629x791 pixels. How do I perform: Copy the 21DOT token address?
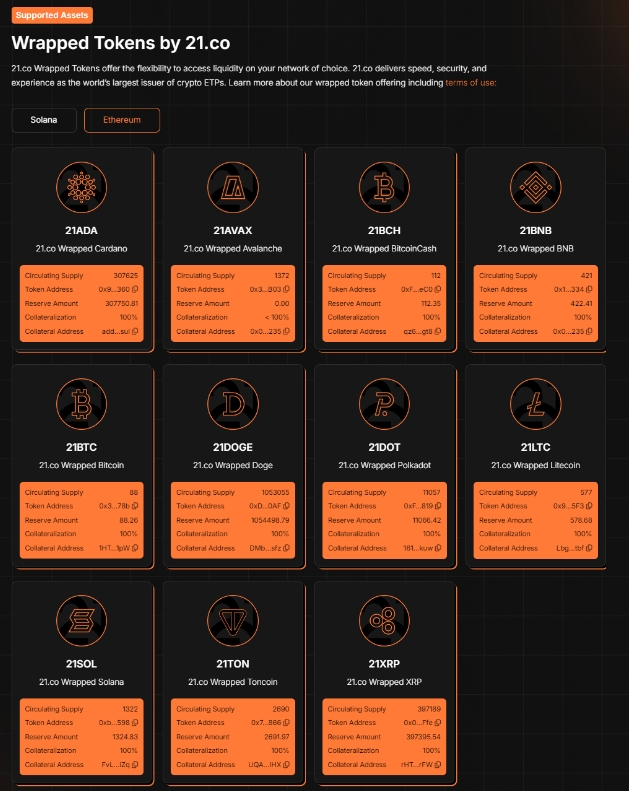click(x=438, y=506)
